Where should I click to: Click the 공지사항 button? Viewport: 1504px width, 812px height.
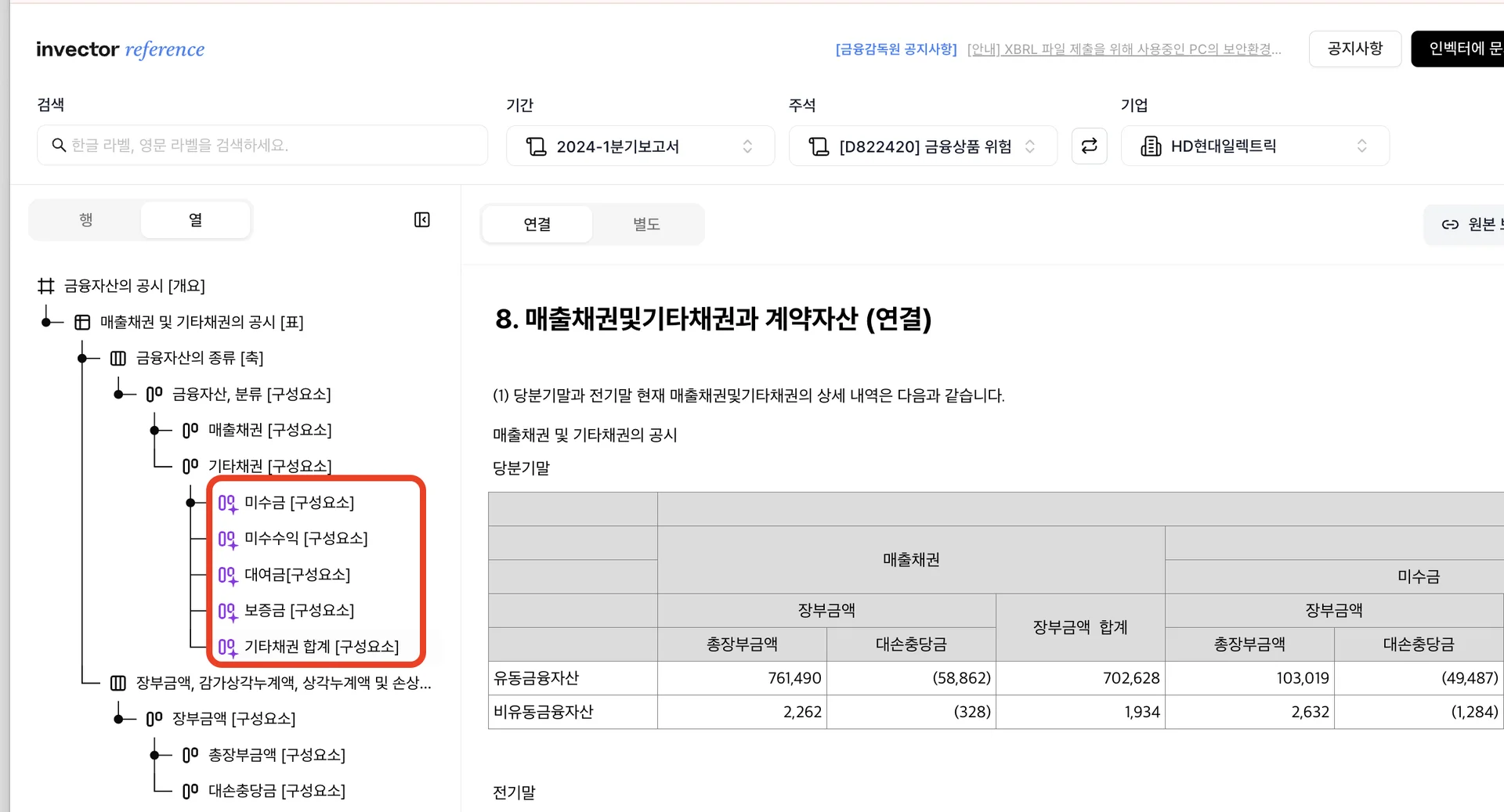[x=1354, y=49]
